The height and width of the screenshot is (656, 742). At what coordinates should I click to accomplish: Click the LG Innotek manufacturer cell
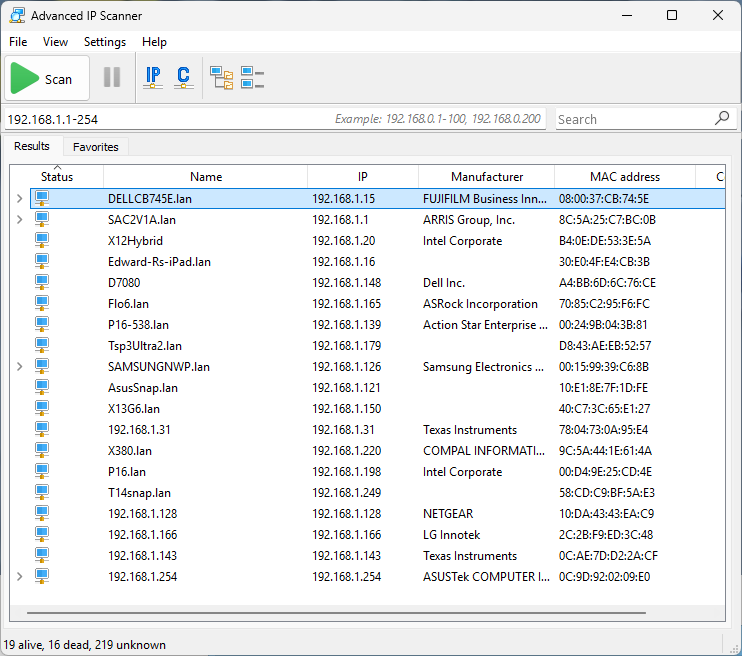pos(451,535)
